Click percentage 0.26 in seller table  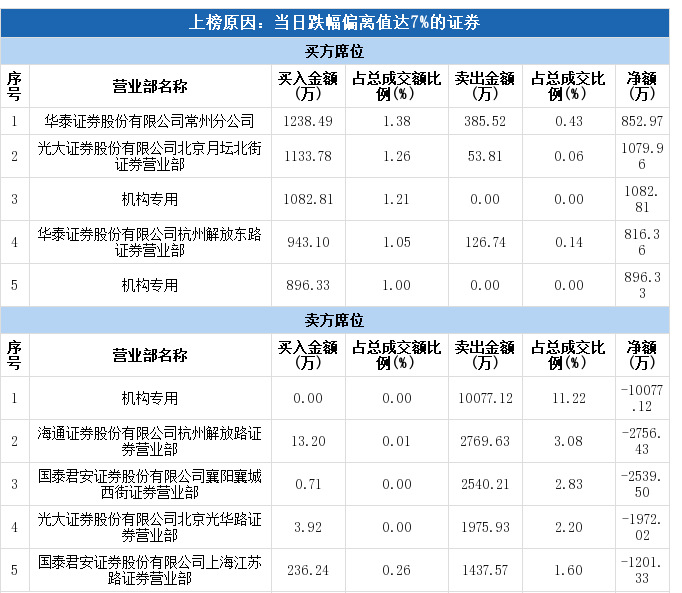coord(397,570)
